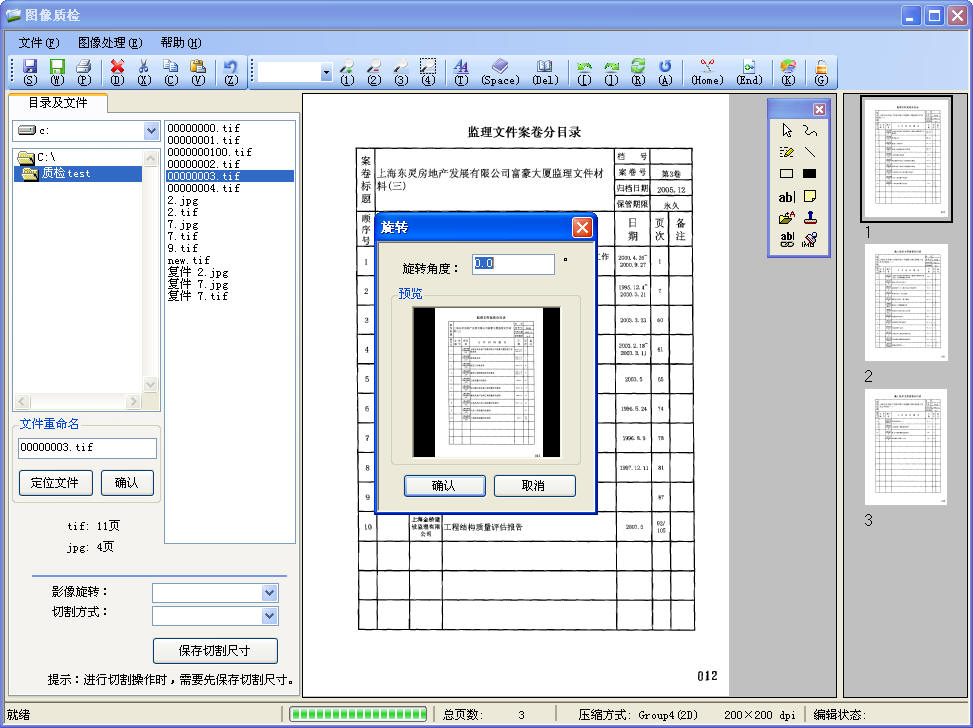Select page thumbnail 2 in the right panel
This screenshot has height=728, width=973.
tap(906, 303)
